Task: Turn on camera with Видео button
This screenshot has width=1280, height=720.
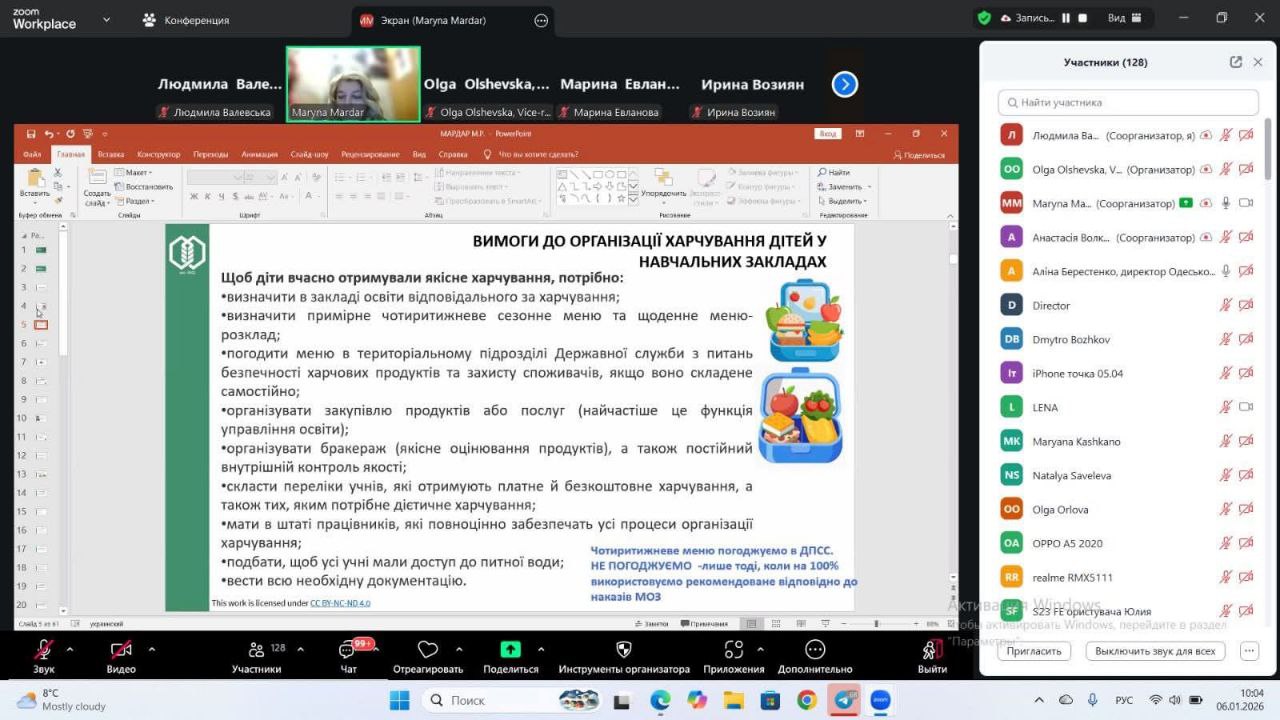Action: tap(121, 650)
